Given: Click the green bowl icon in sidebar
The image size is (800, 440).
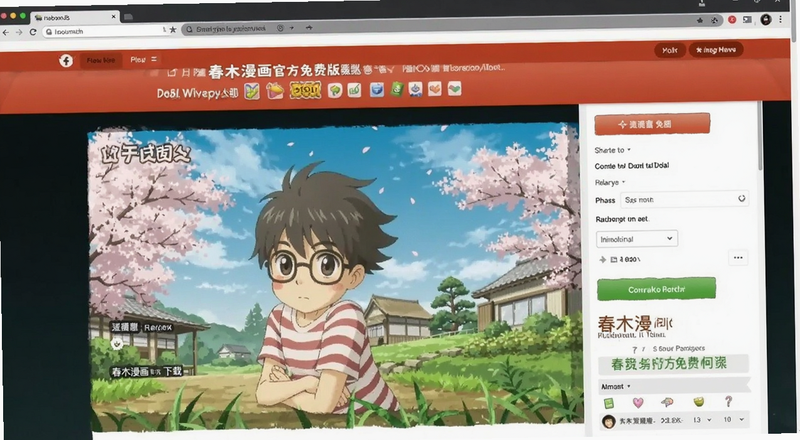Looking at the screenshot, I should point(698,402).
